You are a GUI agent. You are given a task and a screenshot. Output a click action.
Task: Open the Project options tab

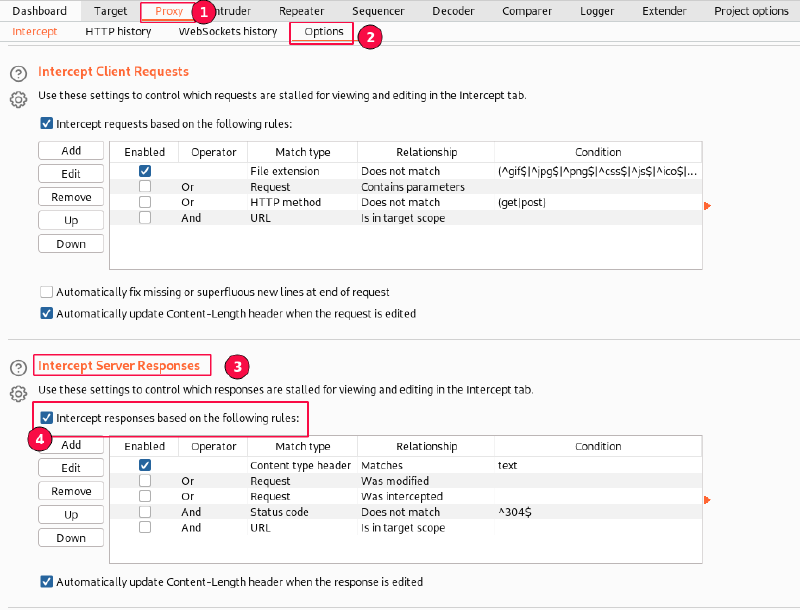pyautogui.click(x=751, y=11)
